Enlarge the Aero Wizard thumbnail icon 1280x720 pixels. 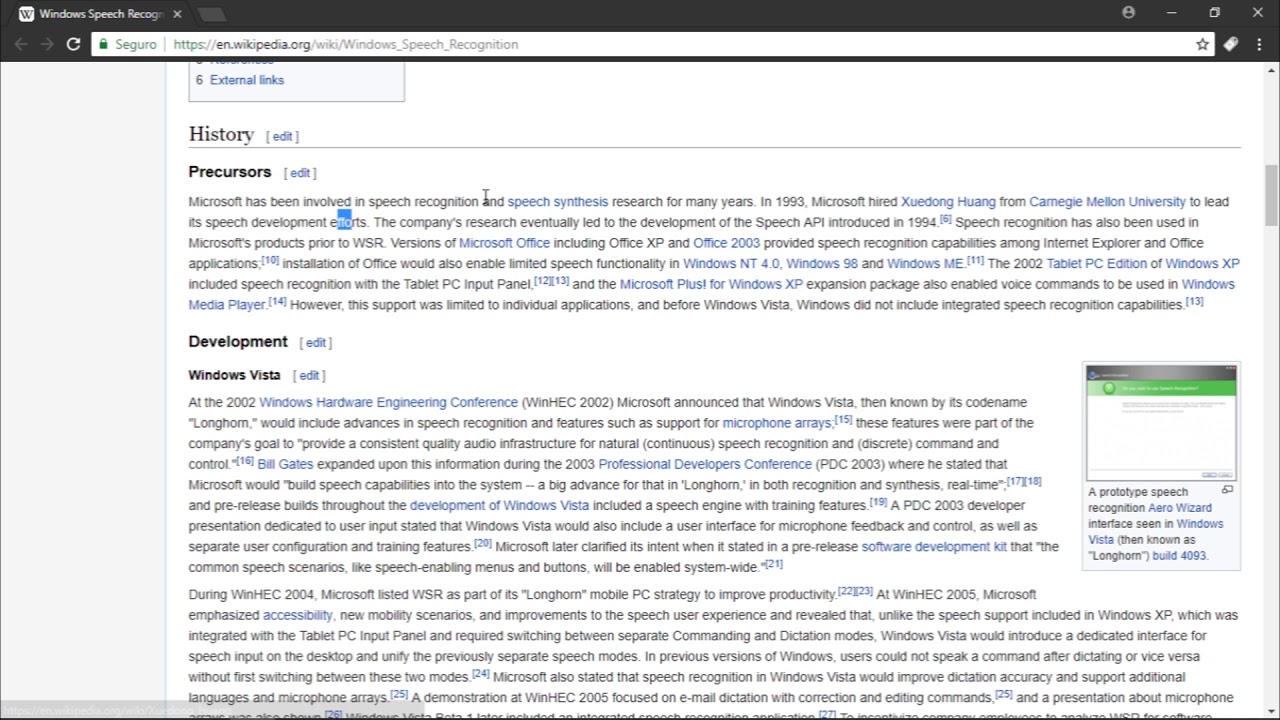[x=1227, y=490]
